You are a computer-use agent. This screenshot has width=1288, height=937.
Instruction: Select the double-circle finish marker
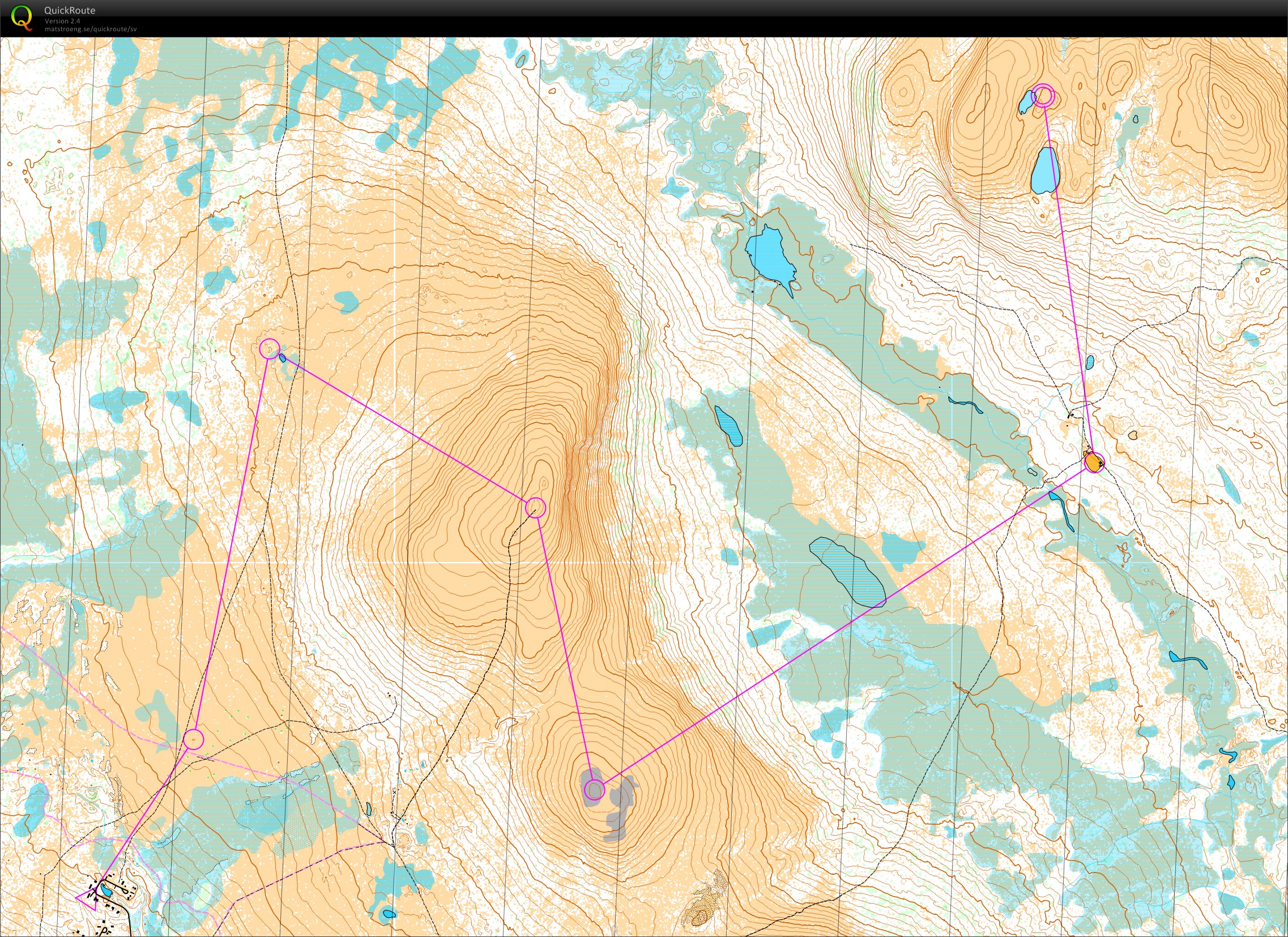click(x=1043, y=96)
